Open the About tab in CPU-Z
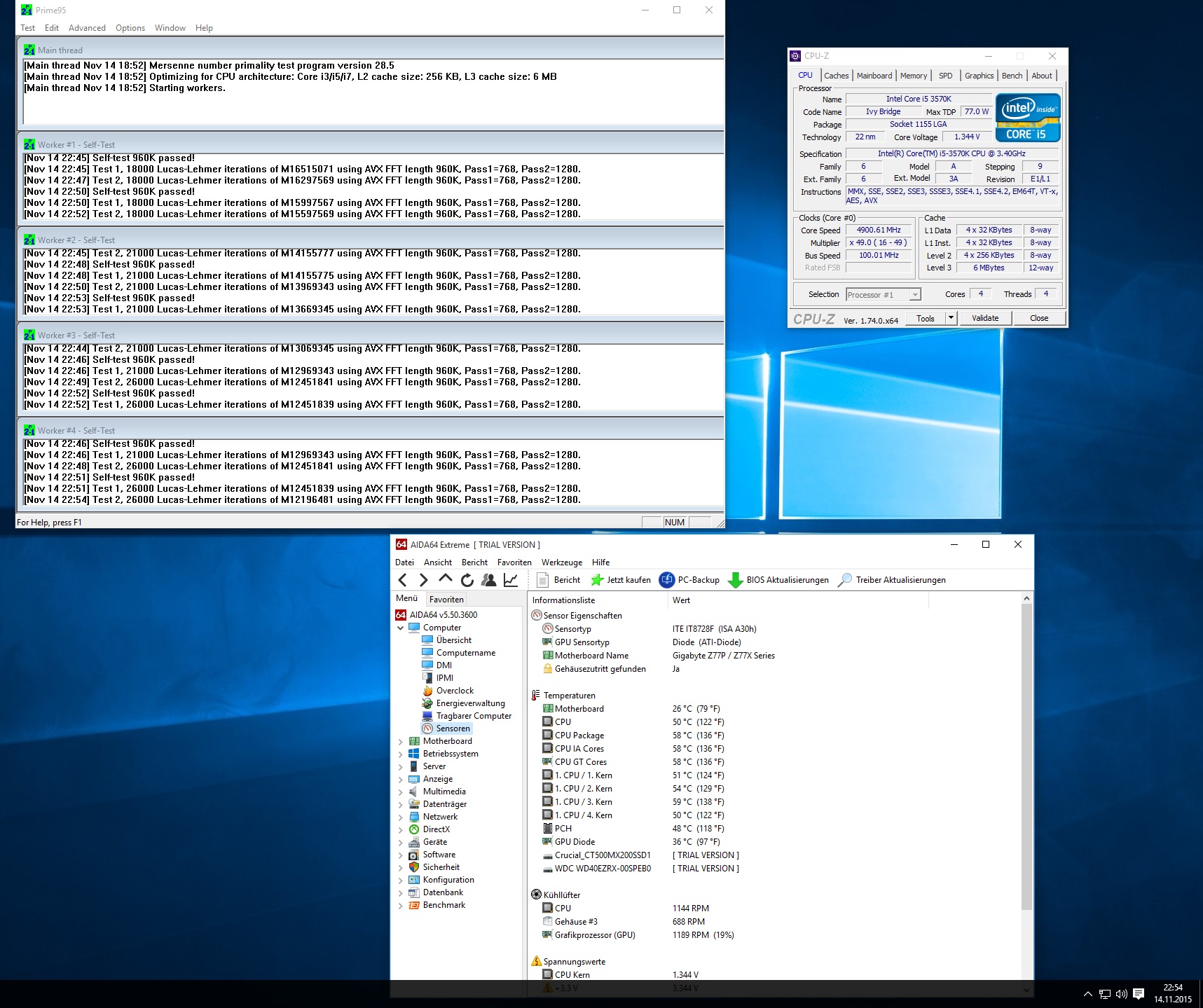This screenshot has width=1203, height=1008. pos(1041,76)
